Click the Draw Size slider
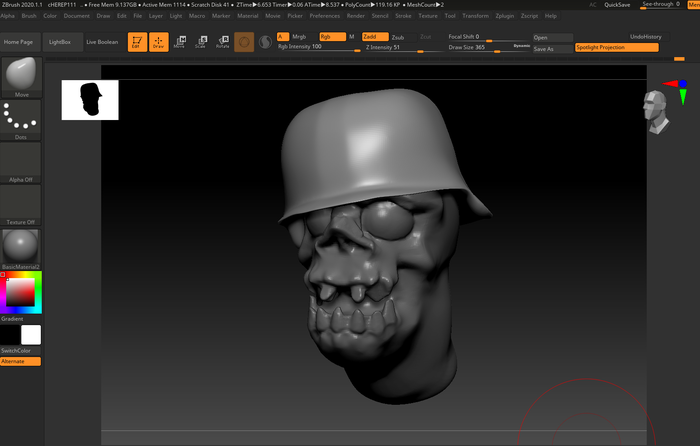The image size is (700, 446). (489, 47)
